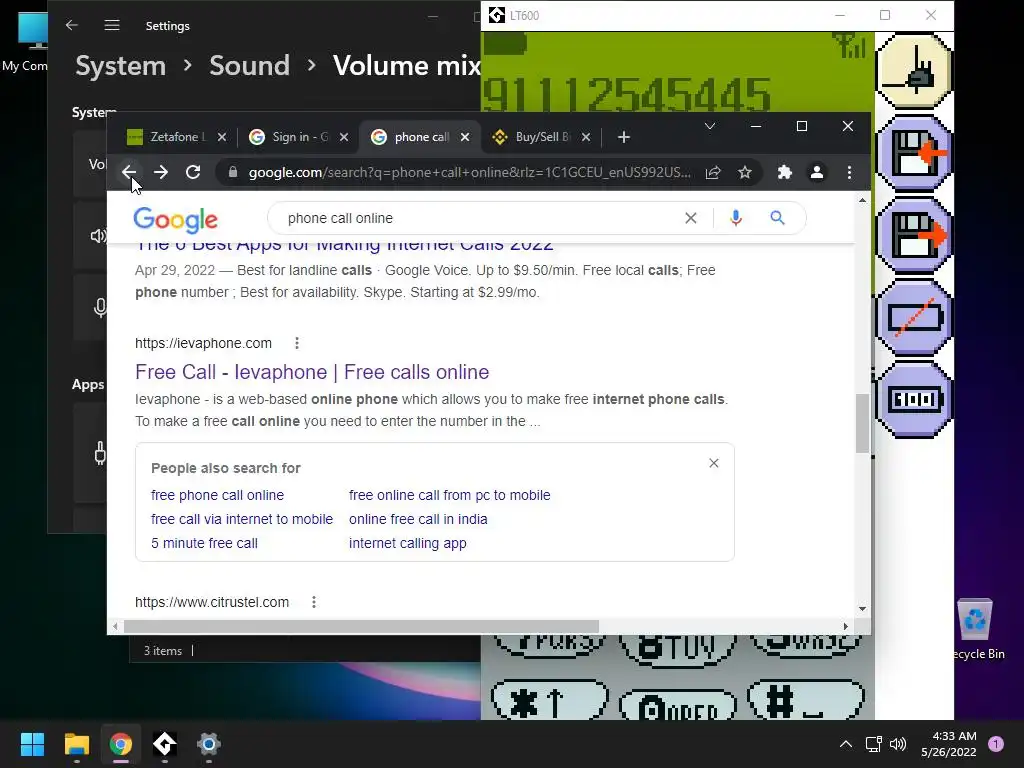The height and width of the screenshot is (768, 1024).
Task: Click Sound breadcrumb in Settings
Action: [x=249, y=66]
